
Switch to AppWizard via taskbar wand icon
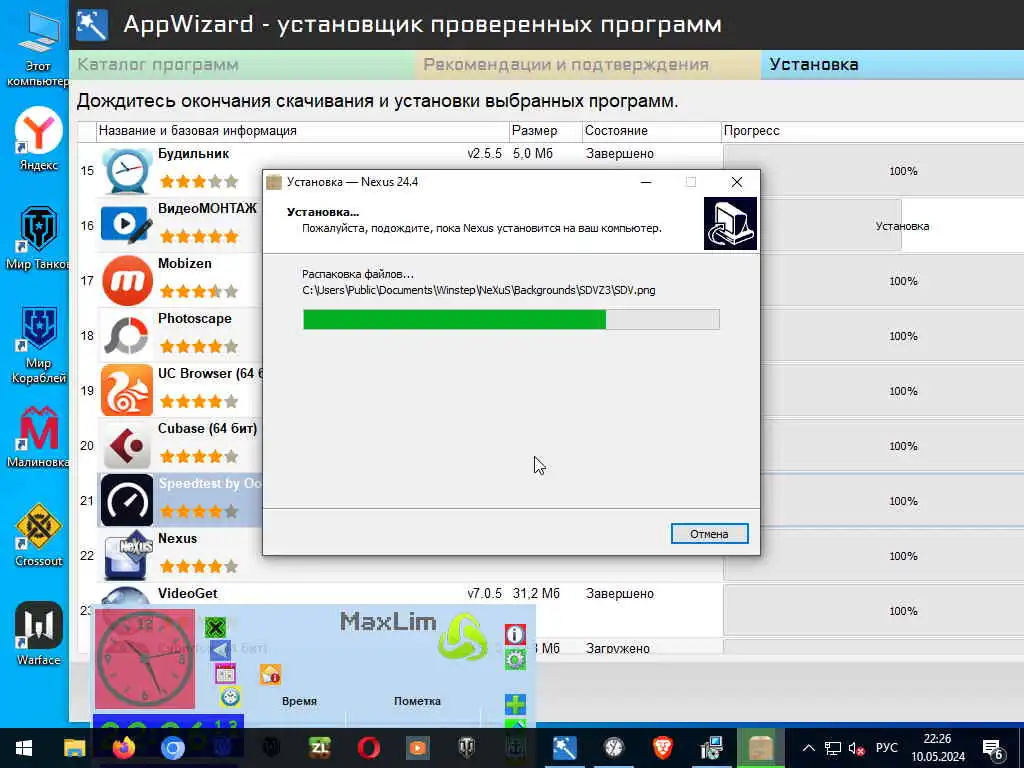(x=564, y=748)
